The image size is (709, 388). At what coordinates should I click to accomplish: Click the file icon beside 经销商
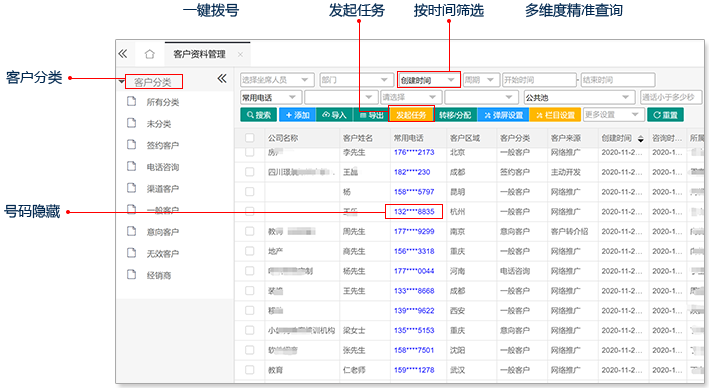(132, 274)
